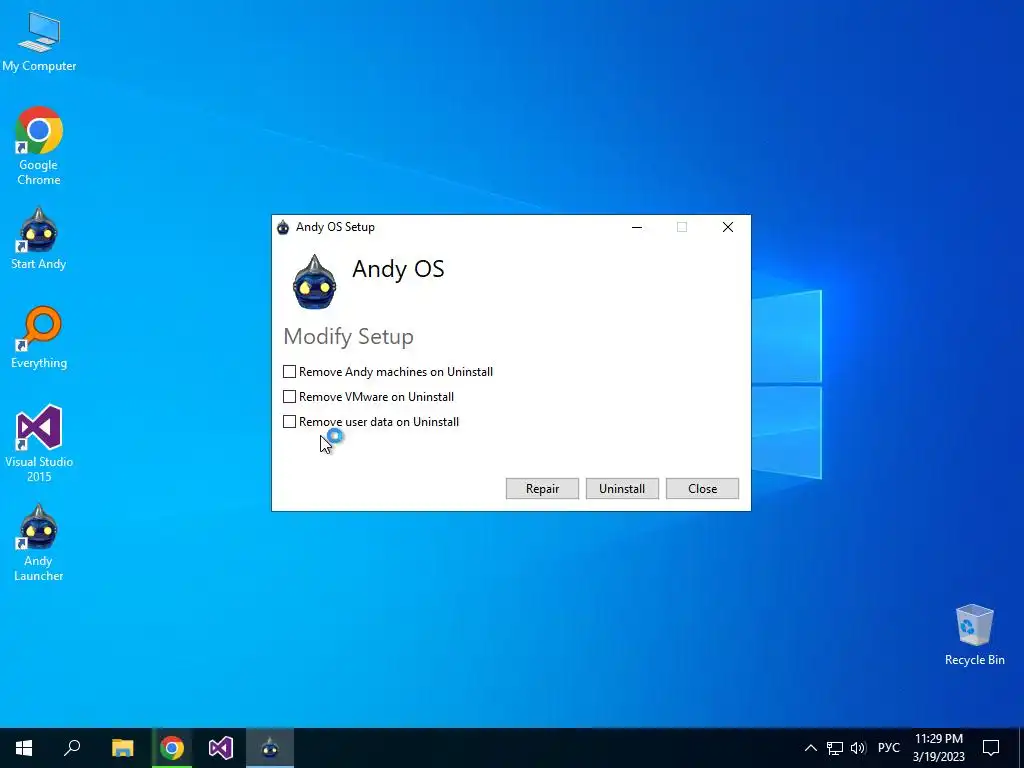Select the Recycle Bin desktop icon
This screenshot has height=768, width=1024.
[x=974, y=635]
